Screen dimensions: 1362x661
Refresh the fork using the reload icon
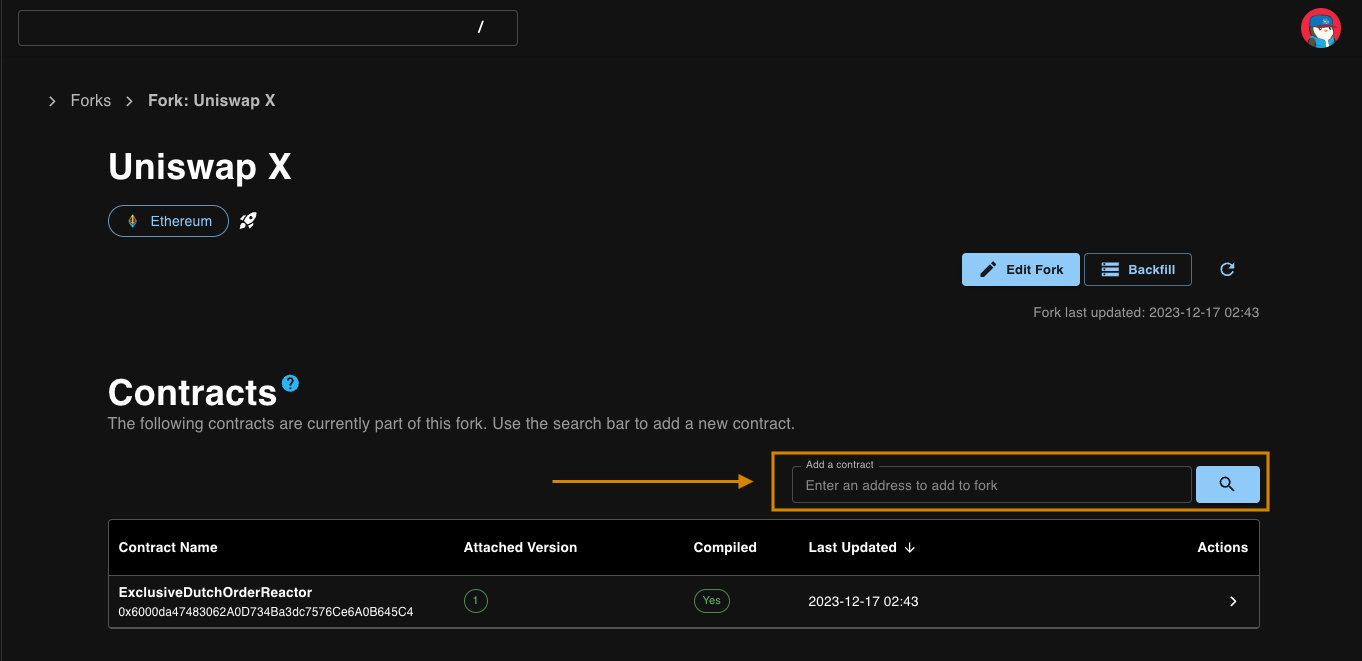pos(1227,269)
